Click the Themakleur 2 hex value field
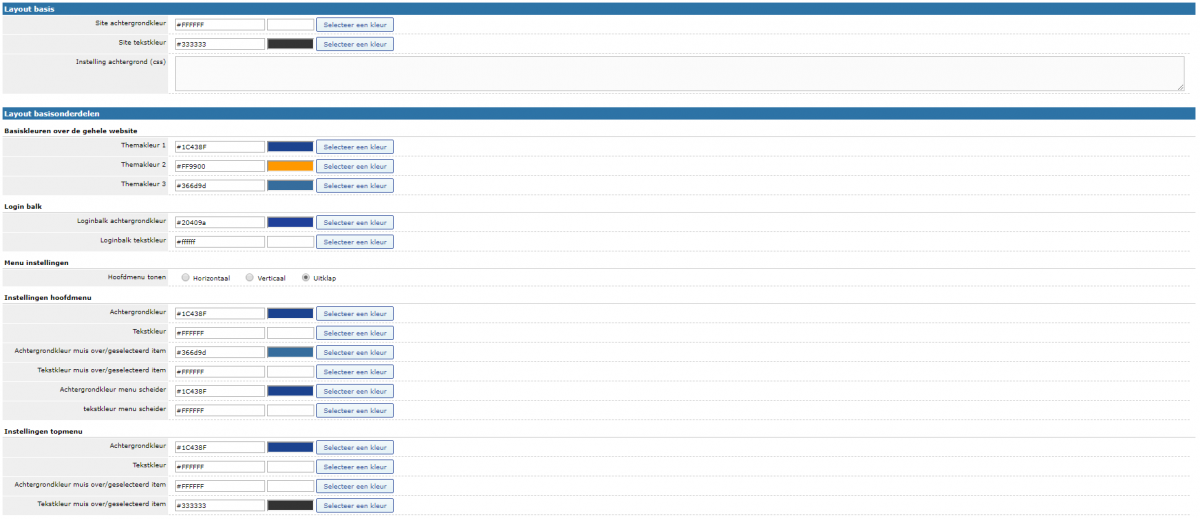Image resolution: width=1200 pixels, height=519 pixels. [220, 166]
